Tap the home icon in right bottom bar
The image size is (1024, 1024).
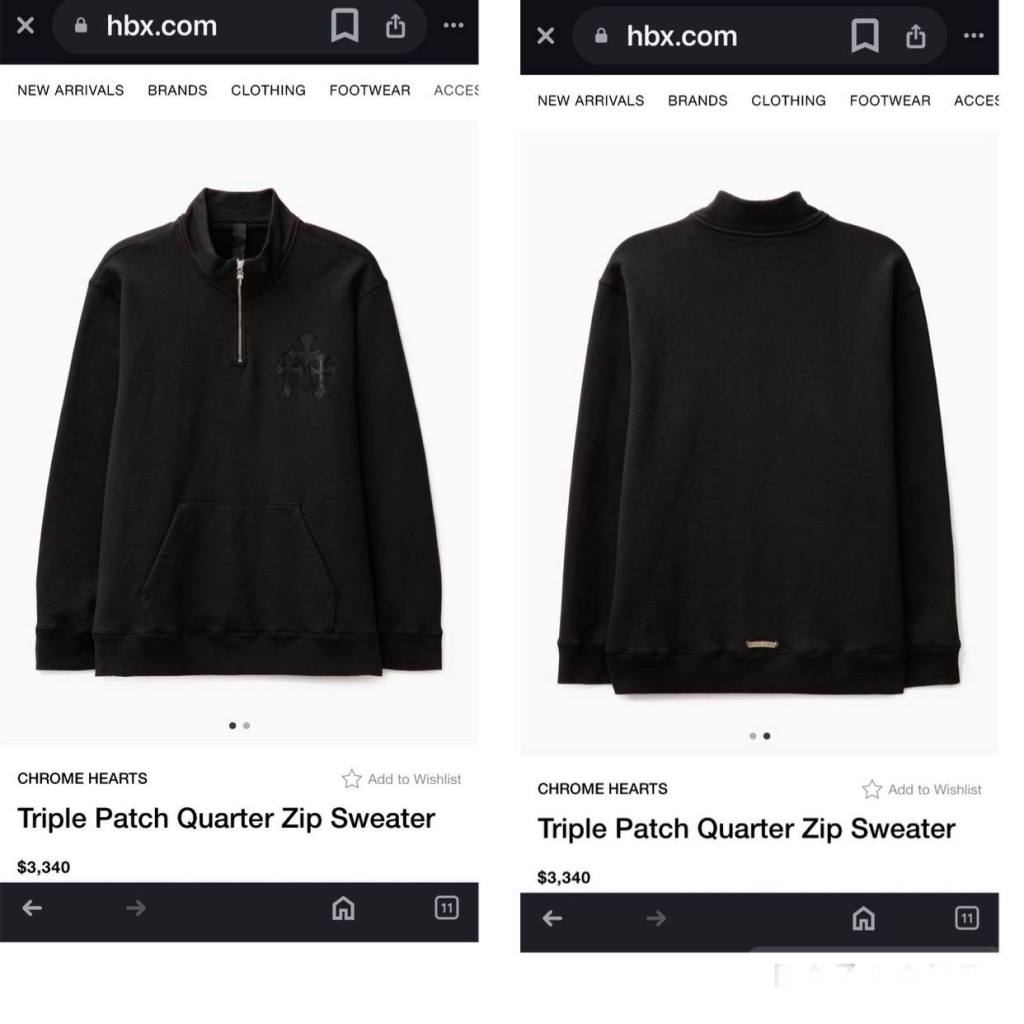click(x=864, y=918)
